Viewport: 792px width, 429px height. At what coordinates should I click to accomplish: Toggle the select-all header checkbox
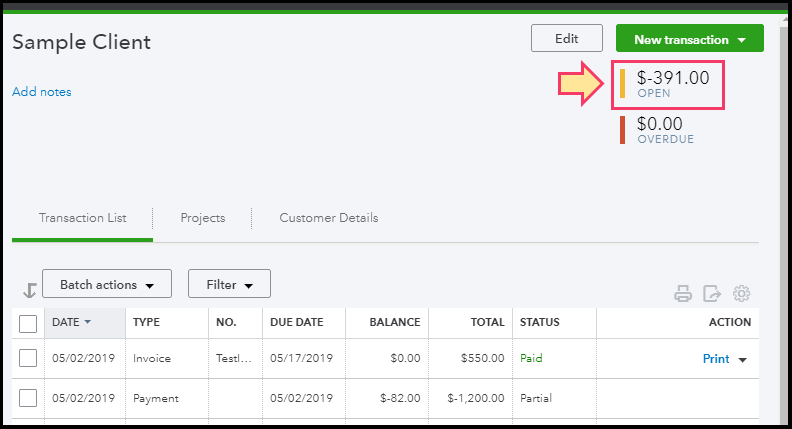(x=28, y=323)
